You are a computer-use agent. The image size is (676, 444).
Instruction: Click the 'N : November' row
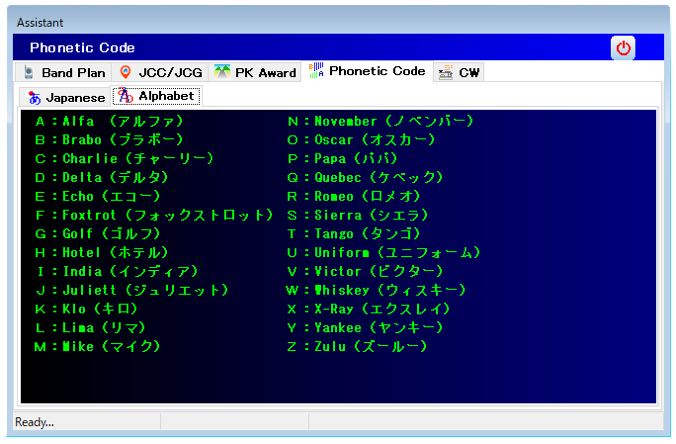(x=381, y=122)
